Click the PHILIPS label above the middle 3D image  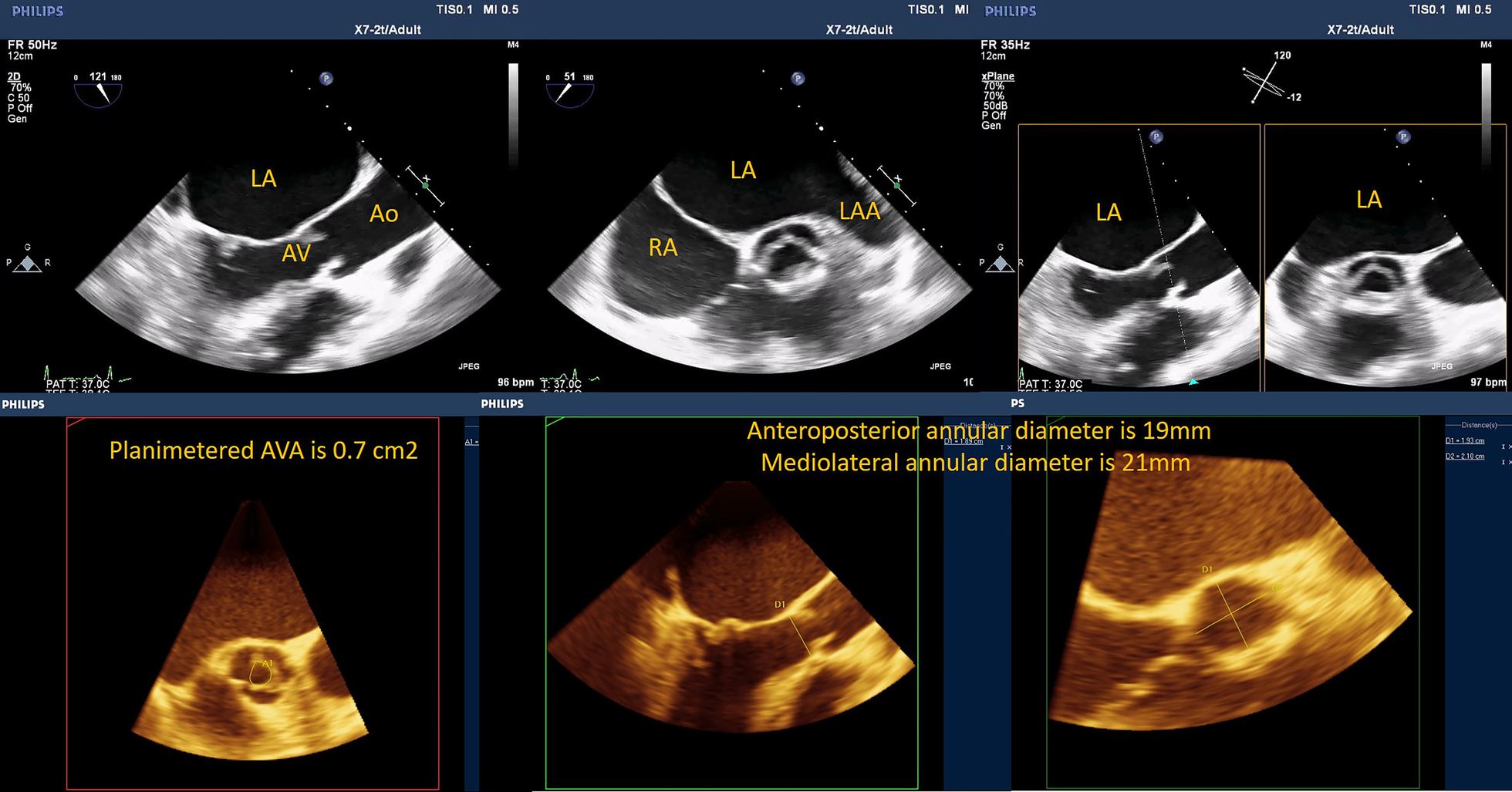point(502,403)
